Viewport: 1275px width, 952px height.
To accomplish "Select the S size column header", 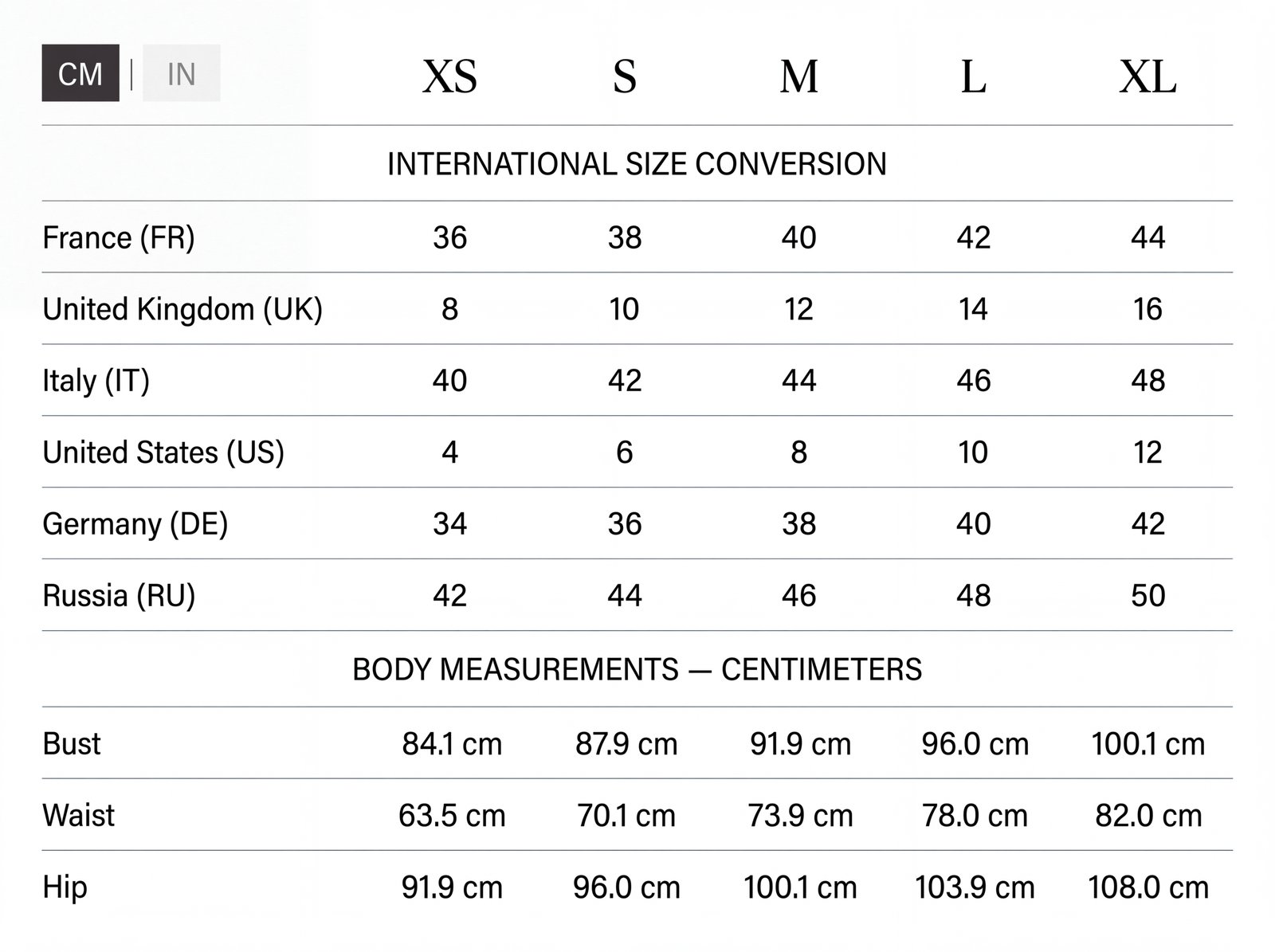I will pos(625,76).
